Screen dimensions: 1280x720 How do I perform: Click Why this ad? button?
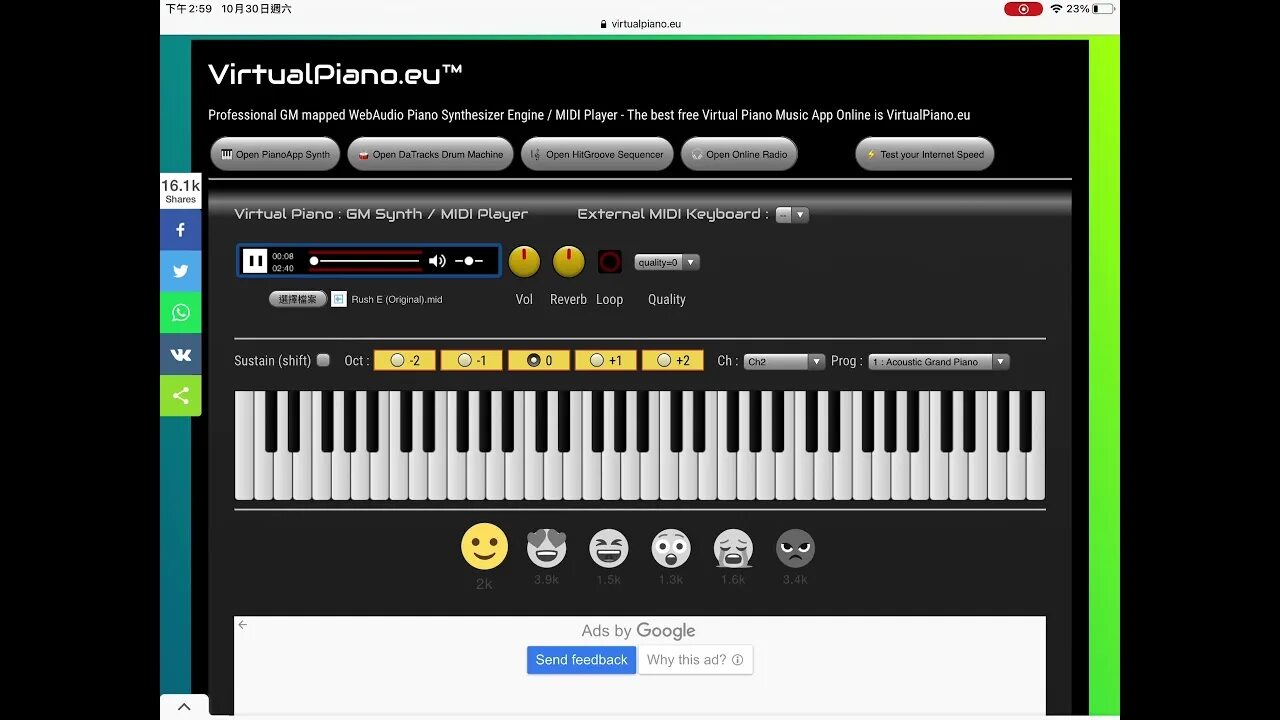click(x=695, y=660)
